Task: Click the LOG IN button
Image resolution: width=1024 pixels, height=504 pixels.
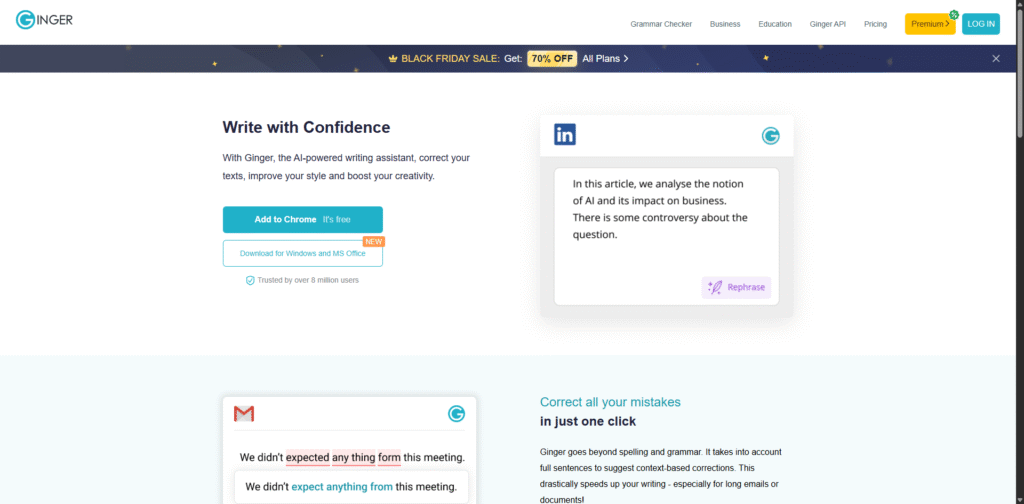Action: click(x=981, y=24)
